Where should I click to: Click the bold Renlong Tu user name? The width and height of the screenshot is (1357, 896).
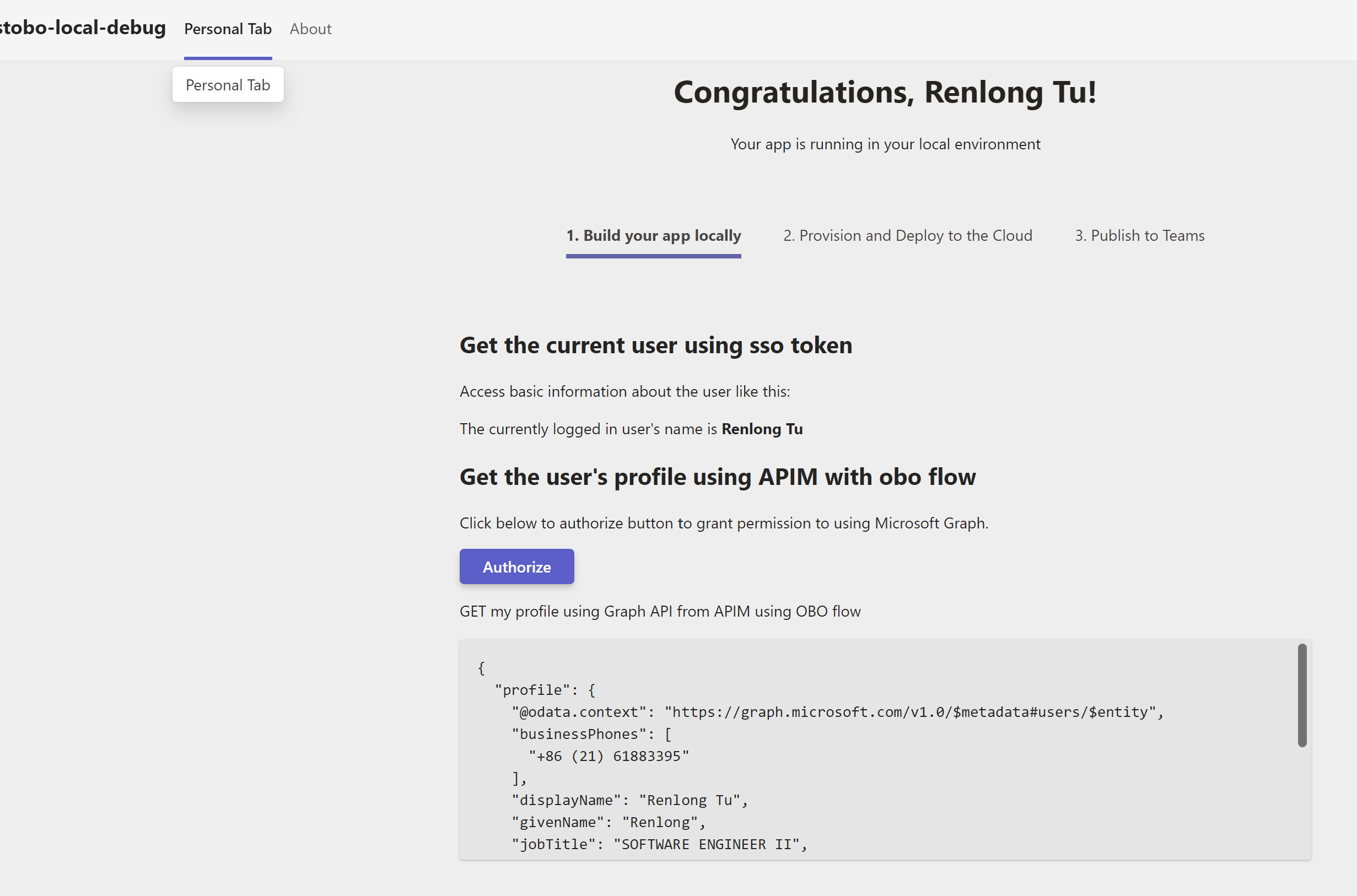pyautogui.click(x=761, y=429)
